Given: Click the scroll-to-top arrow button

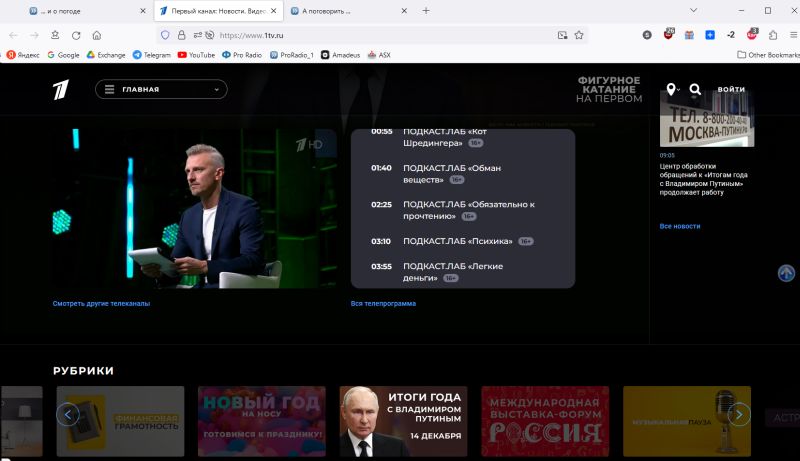Looking at the screenshot, I should tap(786, 273).
